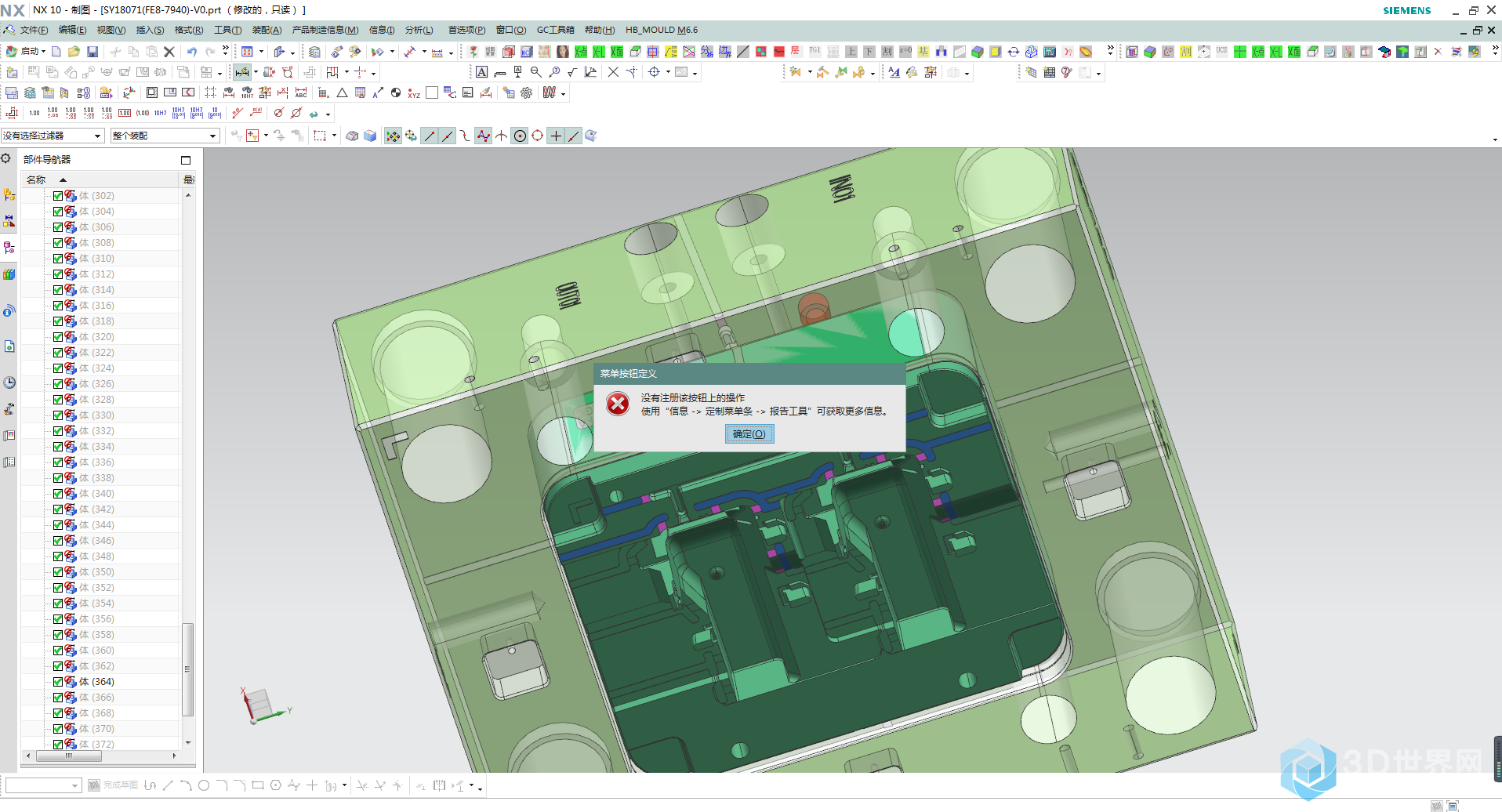Viewport: 1502px width, 812px height.
Task: Open the 文件(F) menu
Action: pyautogui.click(x=34, y=31)
